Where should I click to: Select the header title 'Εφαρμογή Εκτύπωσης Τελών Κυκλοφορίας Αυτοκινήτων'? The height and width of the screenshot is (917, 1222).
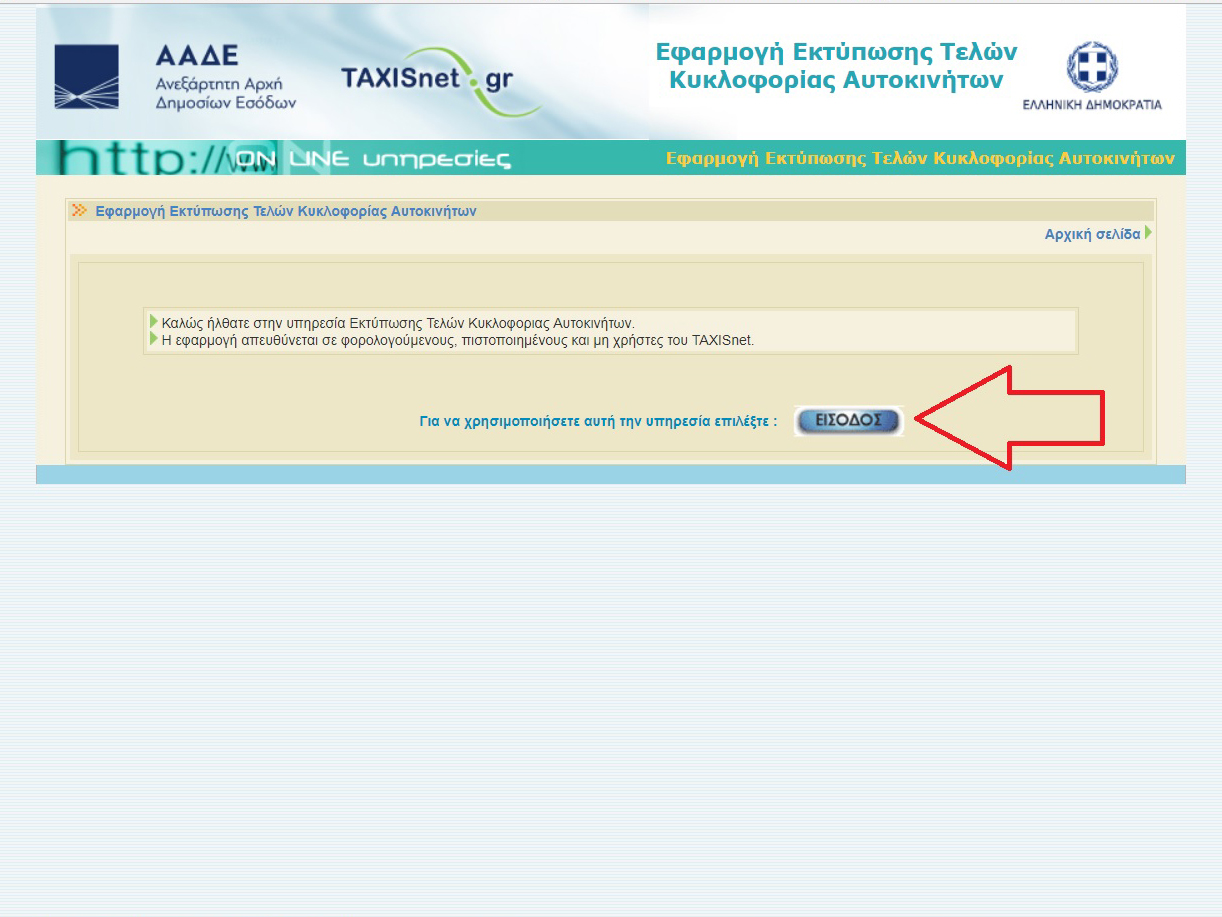tap(836, 66)
